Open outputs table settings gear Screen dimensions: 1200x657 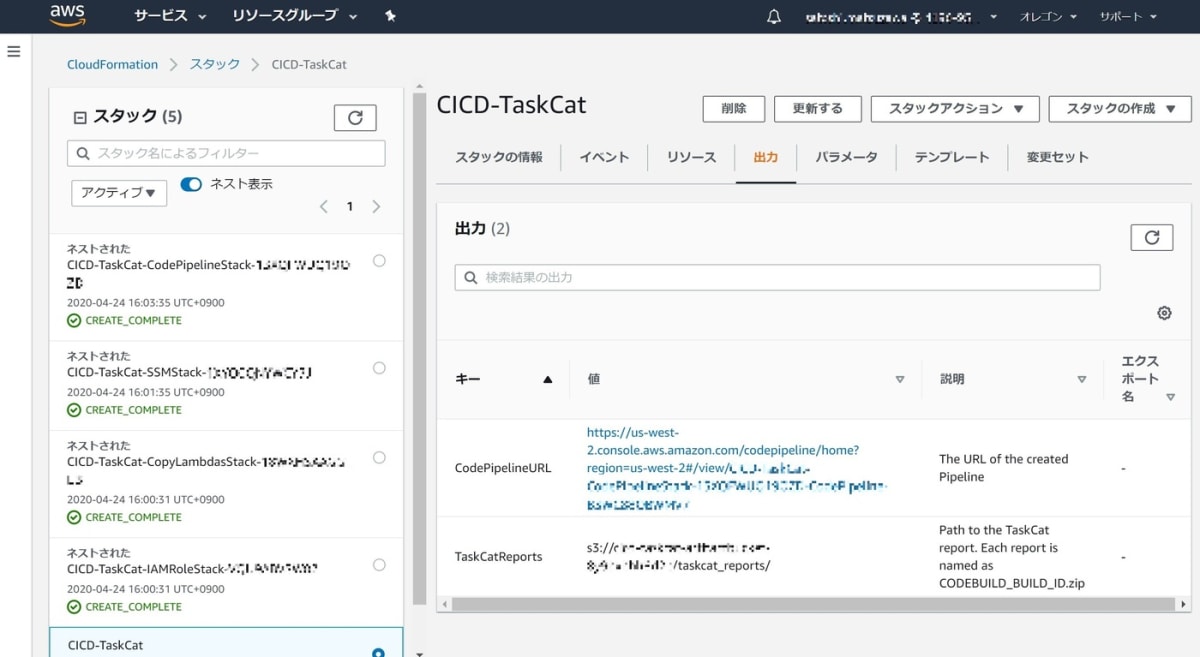click(1164, 313)
